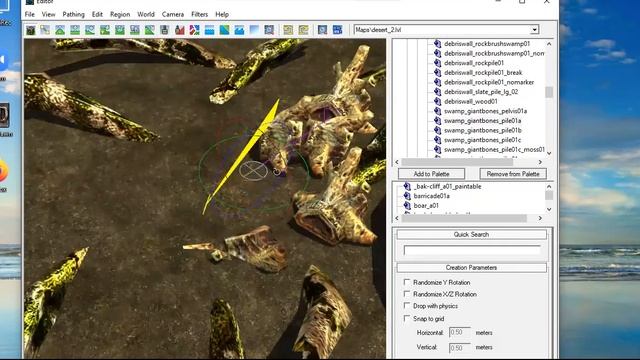Open the Help menu
640x360 pixels.
coord(222,14)
